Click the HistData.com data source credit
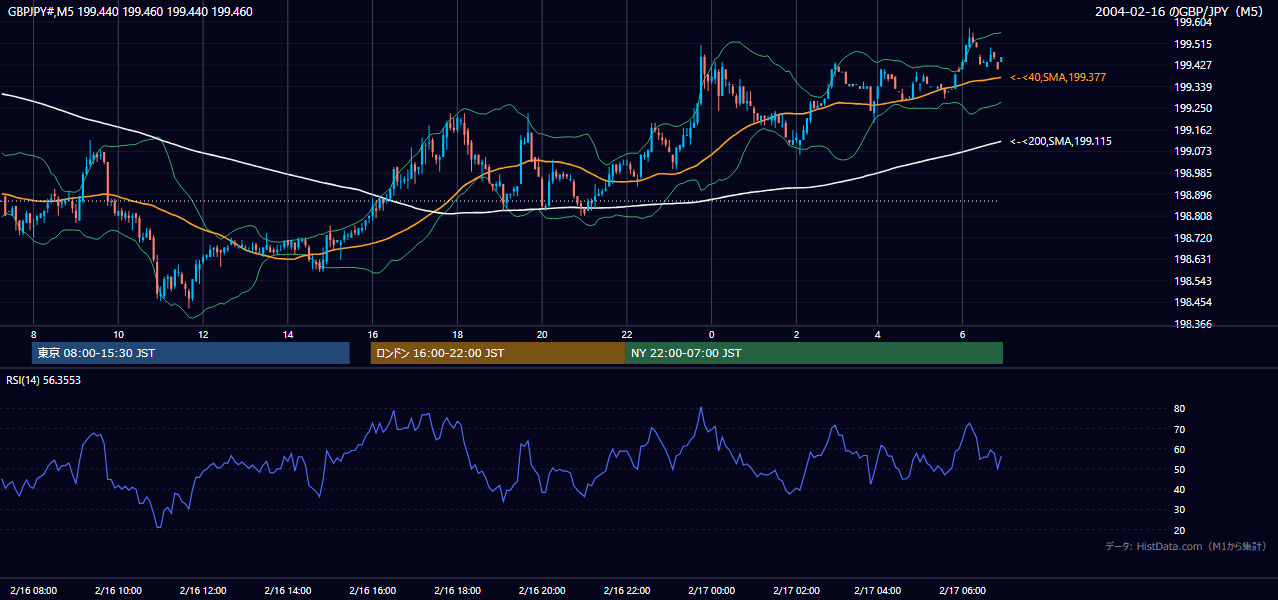 pyautogui.click(x=1186, y=546)
